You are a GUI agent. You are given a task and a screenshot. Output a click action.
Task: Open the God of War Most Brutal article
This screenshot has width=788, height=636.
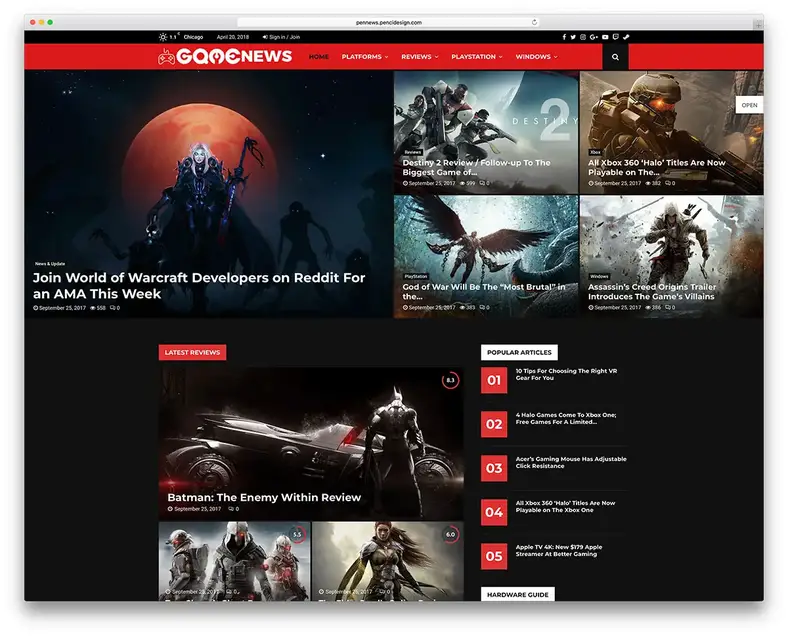(x=484, y=291)
